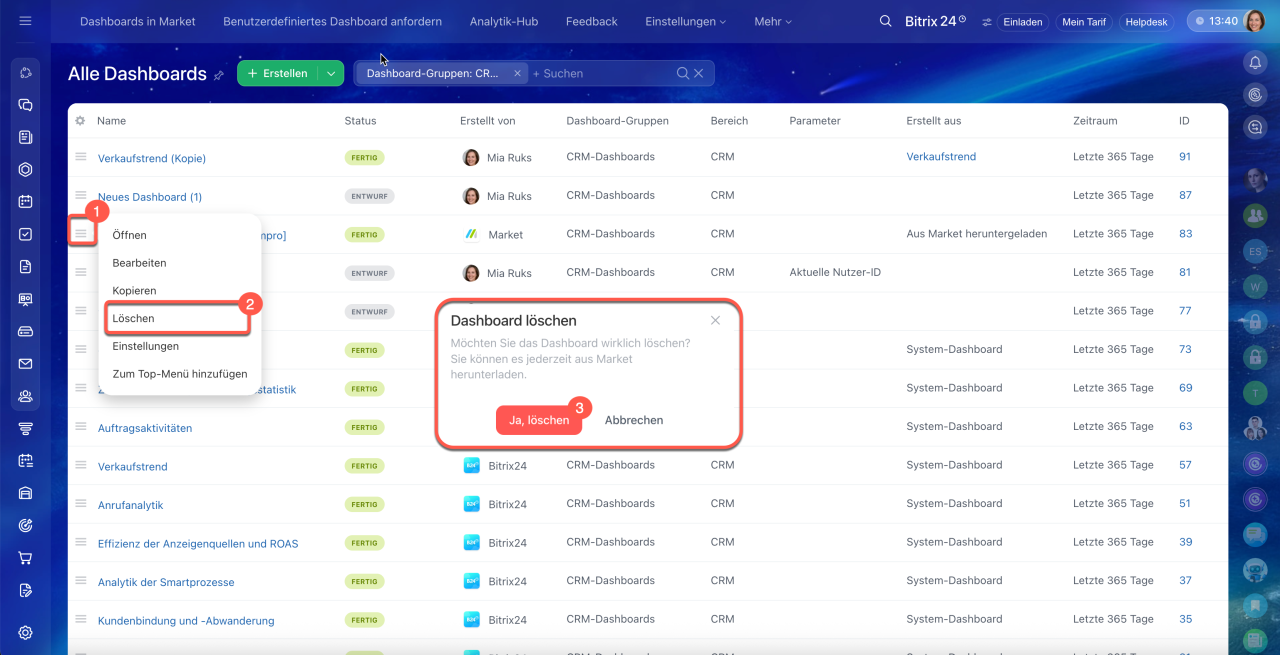Open table settings gear icon
The width and height of the screenshot is (1280, 655).
coord(80,121)
